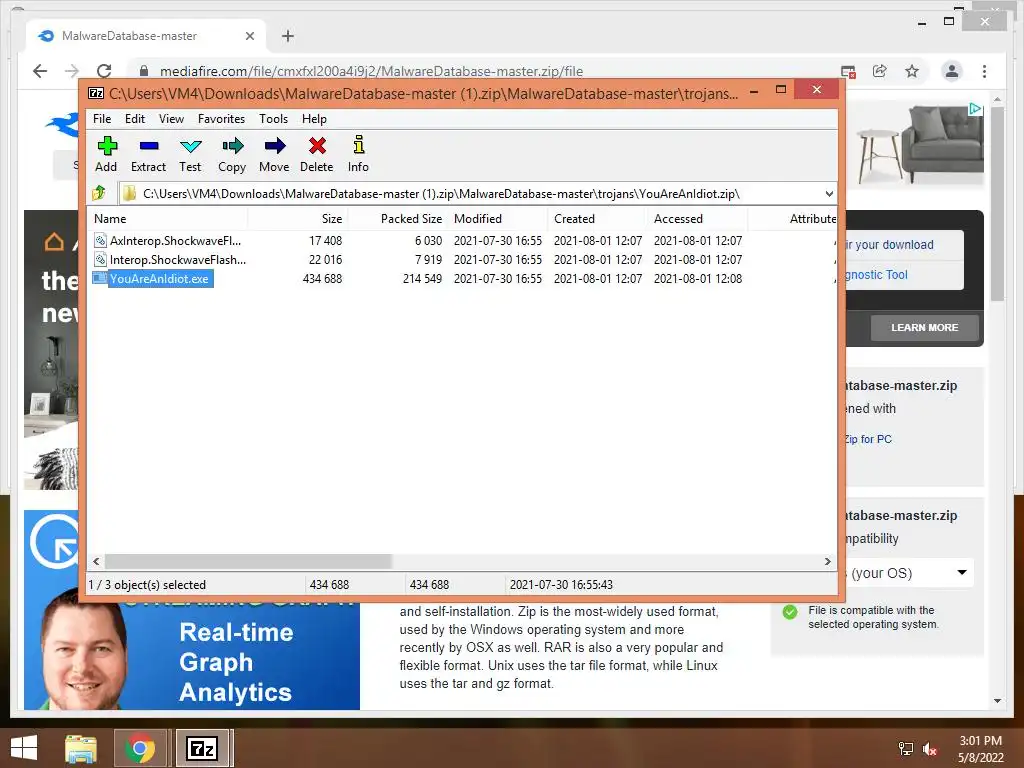This screenshot has width=1024, height=768.
Task: Sort by the Created column header
Action: click(598, 219)
